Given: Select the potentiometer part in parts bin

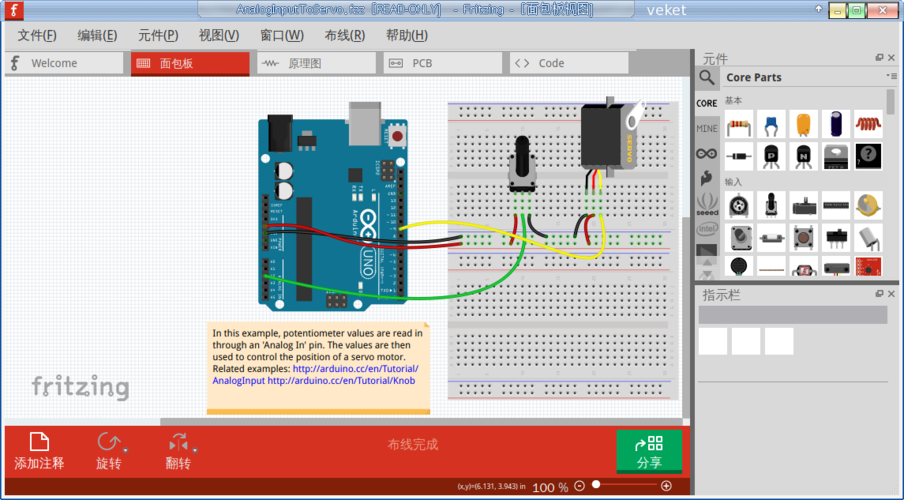Looking at the screenshot, I should pyautogui.click(x=771, y=206).
